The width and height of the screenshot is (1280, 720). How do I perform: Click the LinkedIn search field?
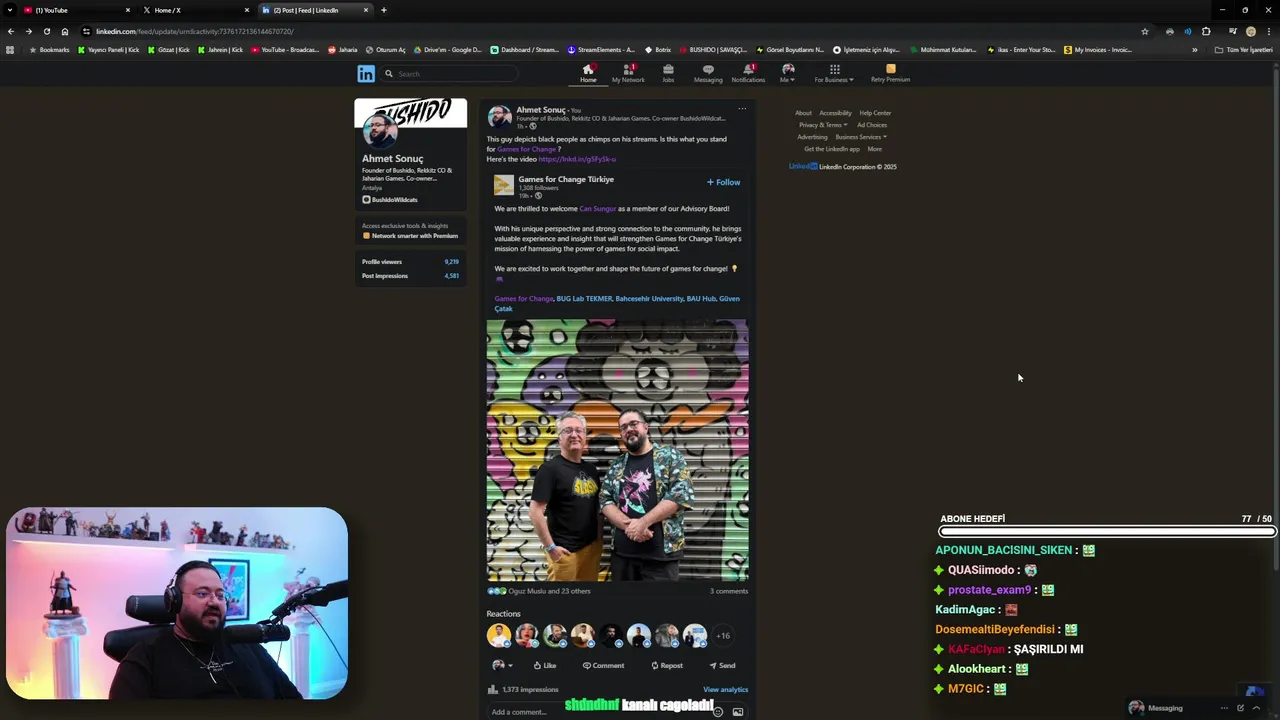tap(450, 74)
